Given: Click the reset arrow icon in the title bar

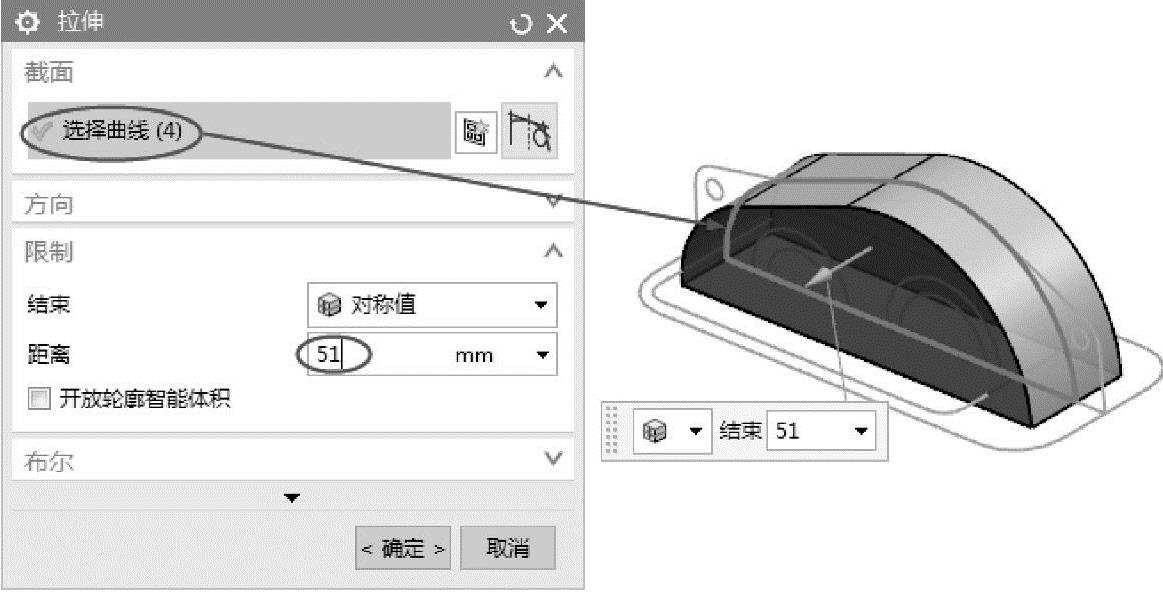Looking at the screenshot, I should pos(521,24).
